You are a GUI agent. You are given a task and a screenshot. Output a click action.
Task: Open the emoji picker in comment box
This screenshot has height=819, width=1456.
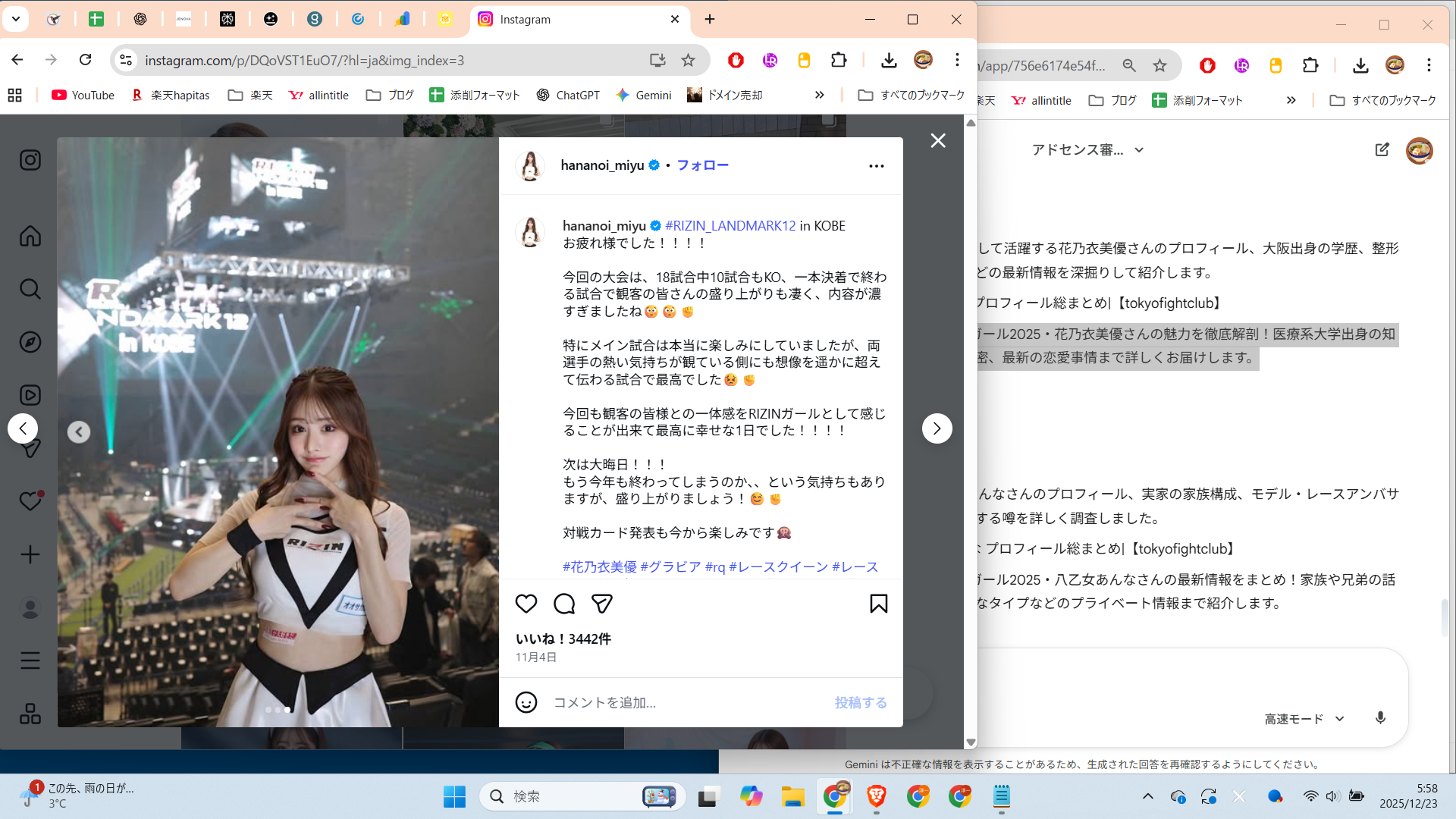pyautogui.click(x=526, y=702)
